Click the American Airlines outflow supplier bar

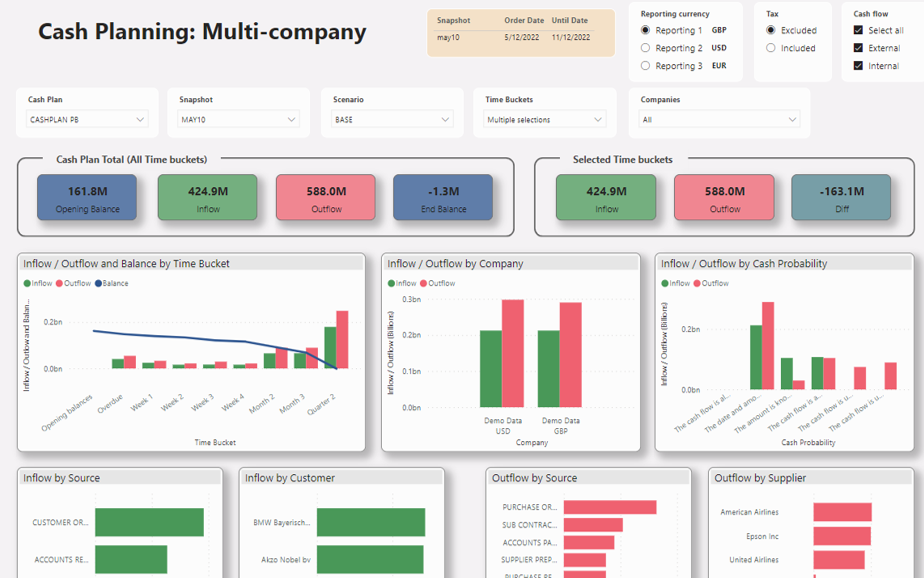pyautogui.click(x=842, y=512)
